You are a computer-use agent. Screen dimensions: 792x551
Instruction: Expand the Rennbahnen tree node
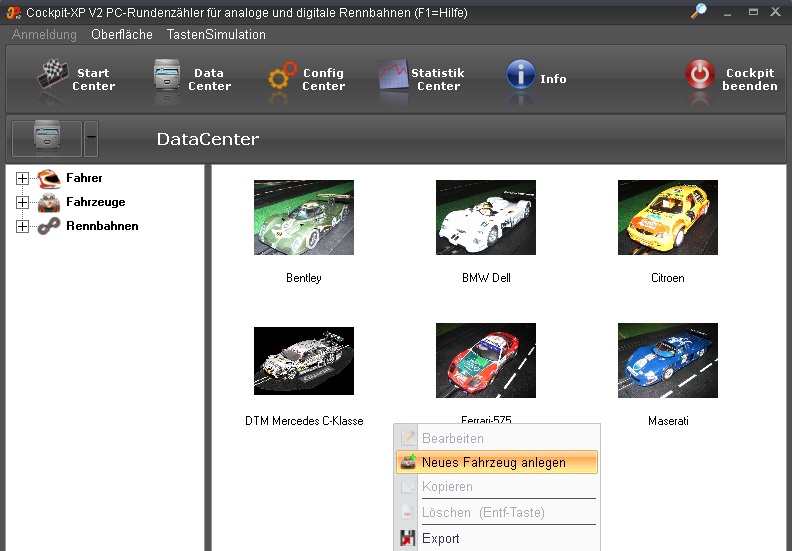coord(22,226)
